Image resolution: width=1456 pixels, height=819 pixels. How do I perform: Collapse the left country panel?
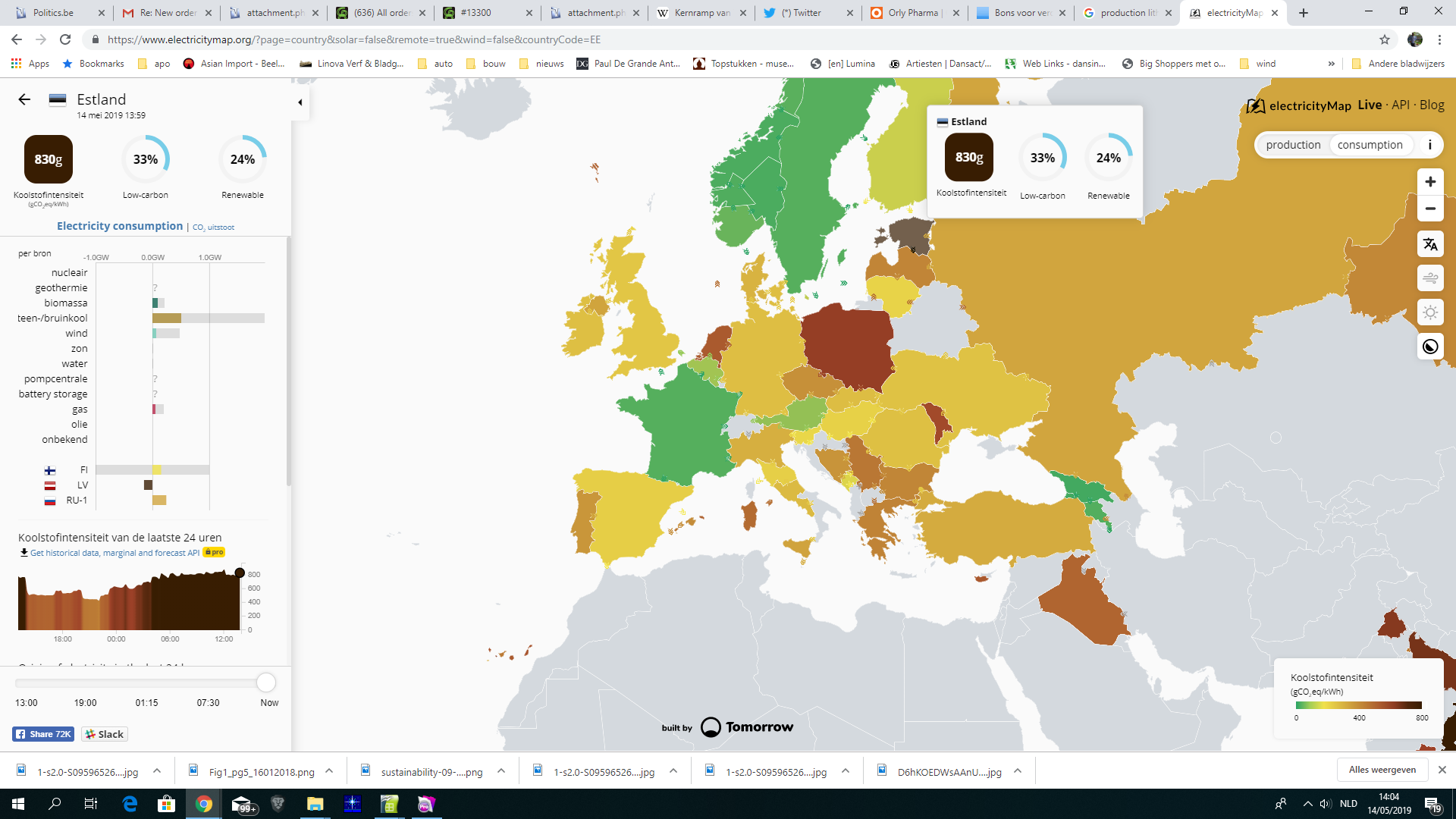(300, 102)
